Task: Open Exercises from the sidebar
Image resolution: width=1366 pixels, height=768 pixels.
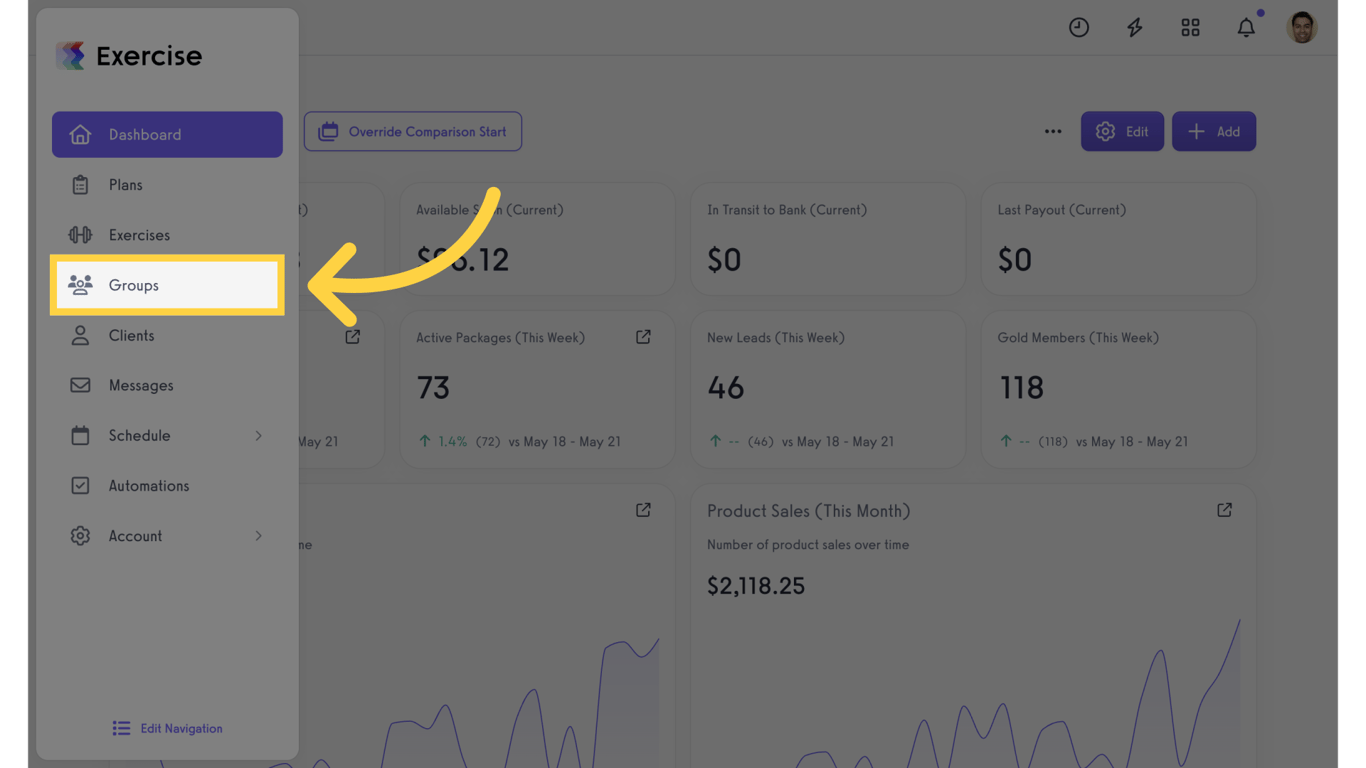Action: pos(167,235)
